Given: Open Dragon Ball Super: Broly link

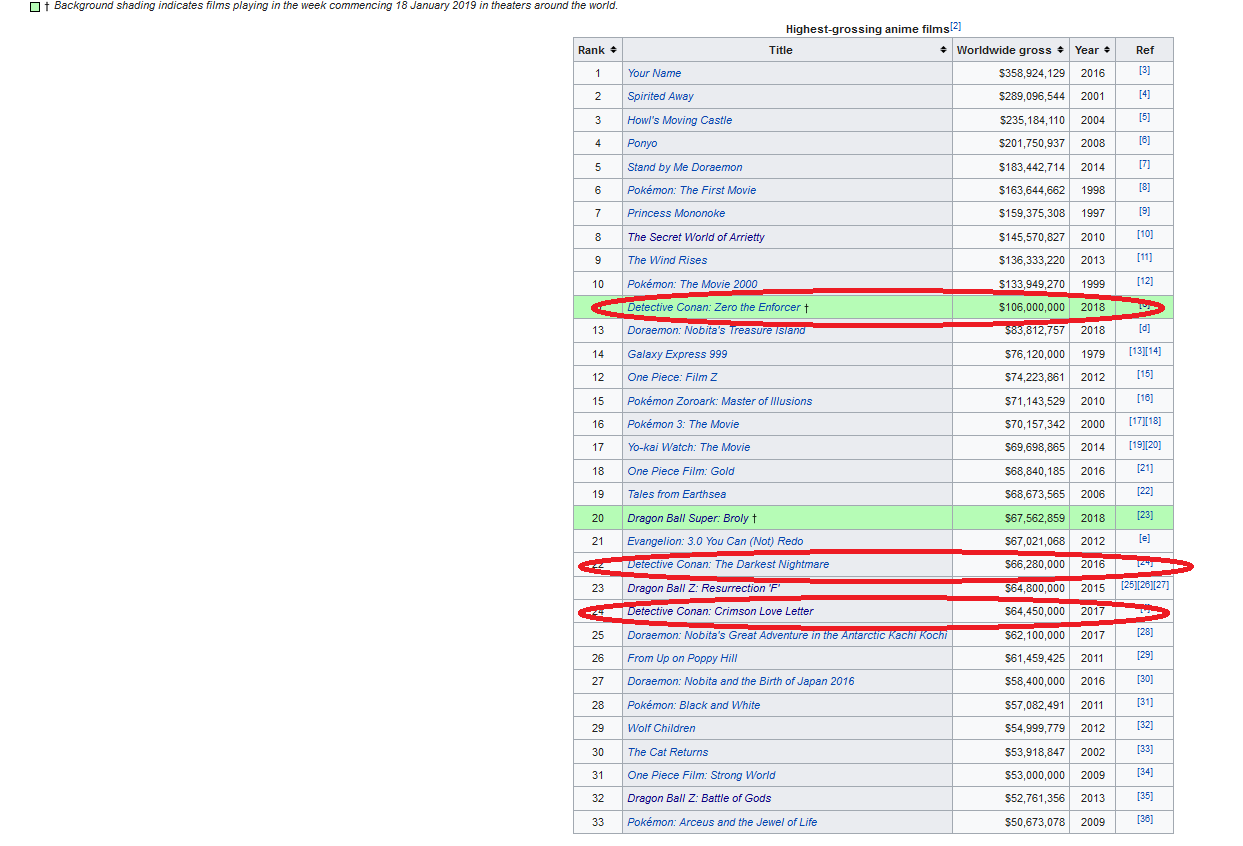Looking at the screenshot, I should pyautogui.click(x=687, y=518).
